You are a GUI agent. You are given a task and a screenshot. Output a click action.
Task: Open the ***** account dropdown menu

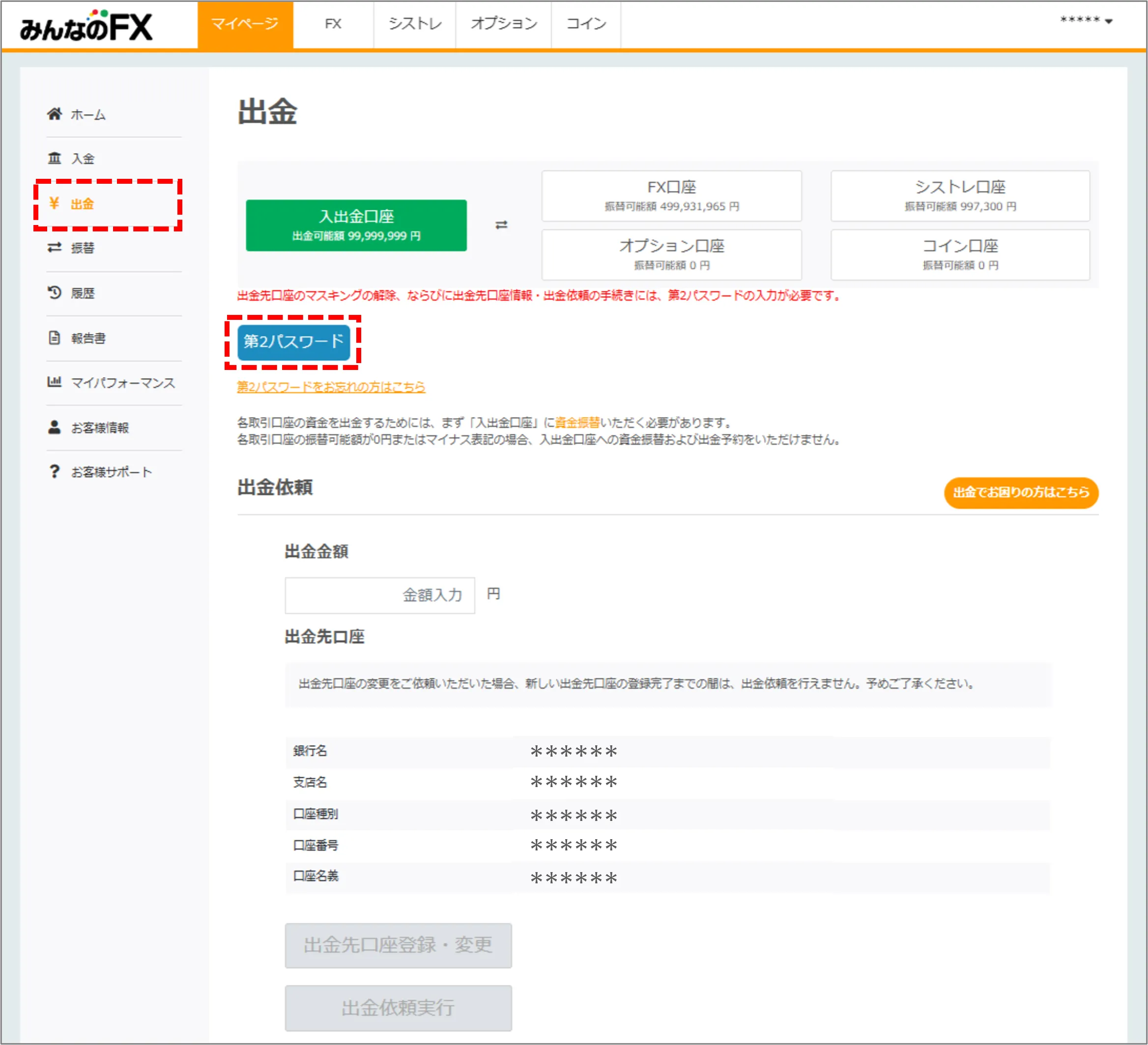(x=1086, y=21)
